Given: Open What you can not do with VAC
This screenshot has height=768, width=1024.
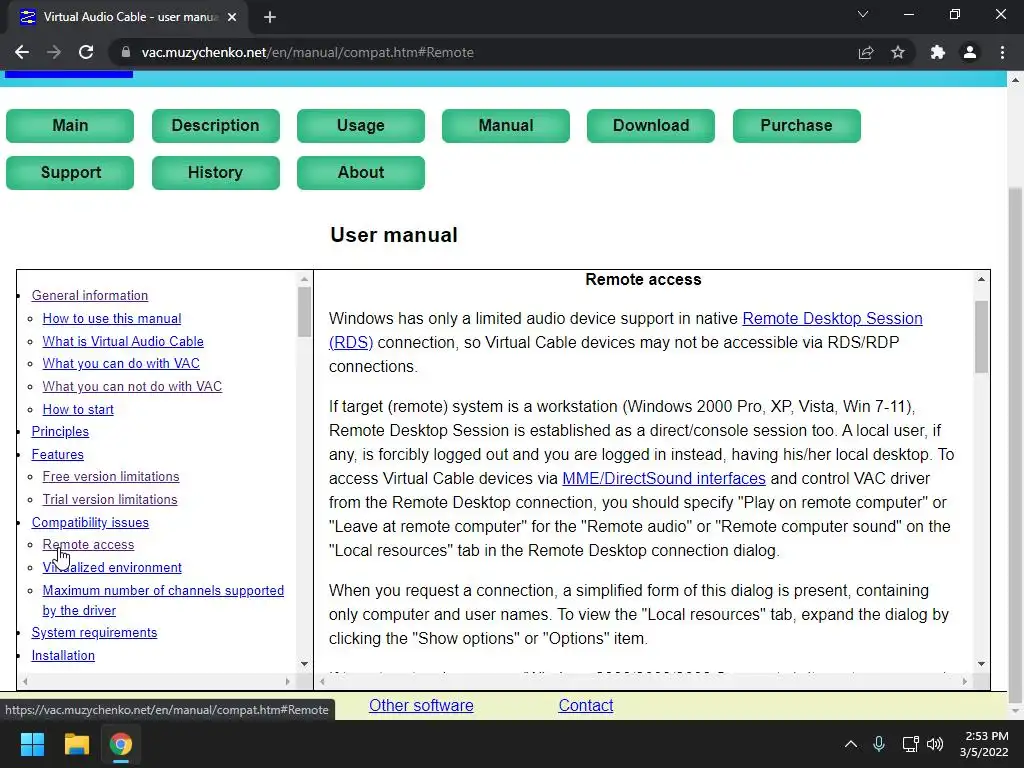Looking at the screenshot, I should pos(132,386).
